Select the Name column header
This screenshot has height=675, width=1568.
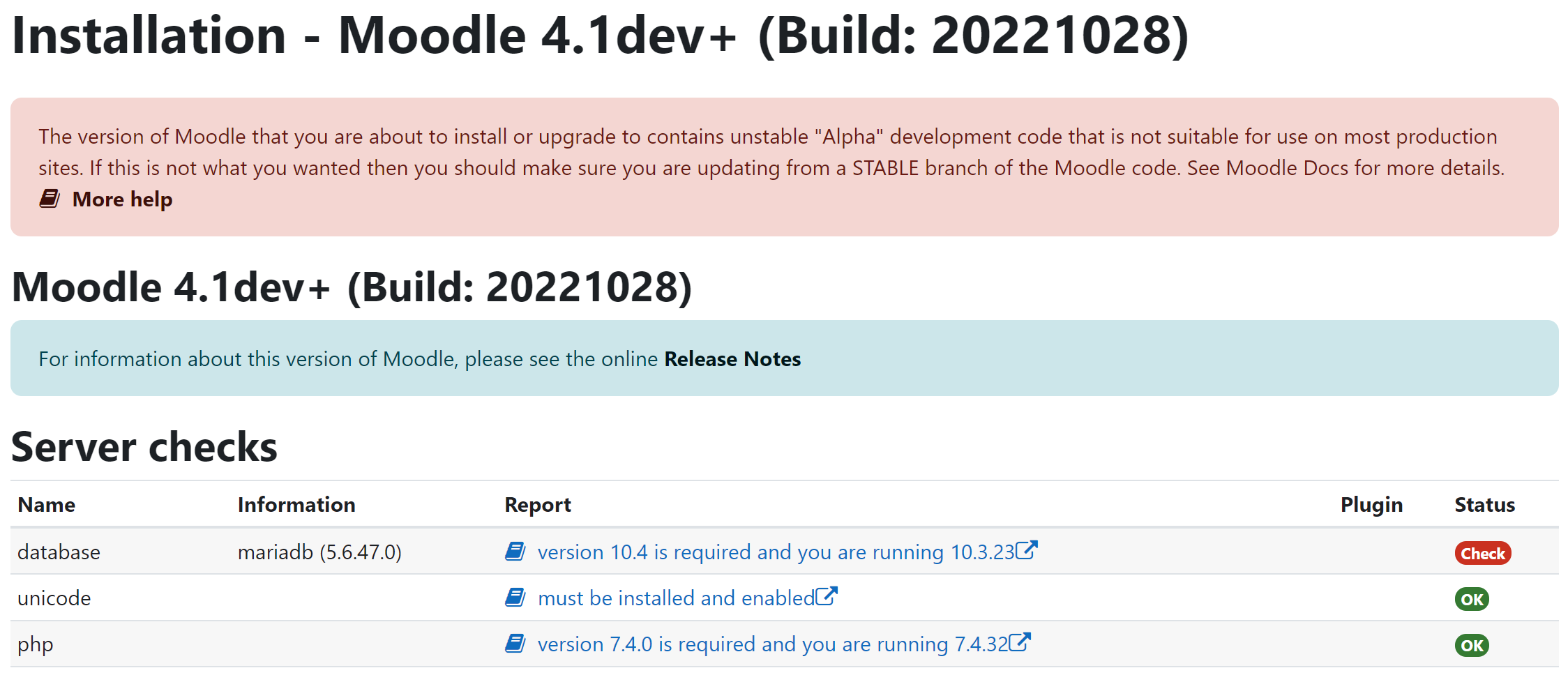pyautogui.click(x=47, y=505)
